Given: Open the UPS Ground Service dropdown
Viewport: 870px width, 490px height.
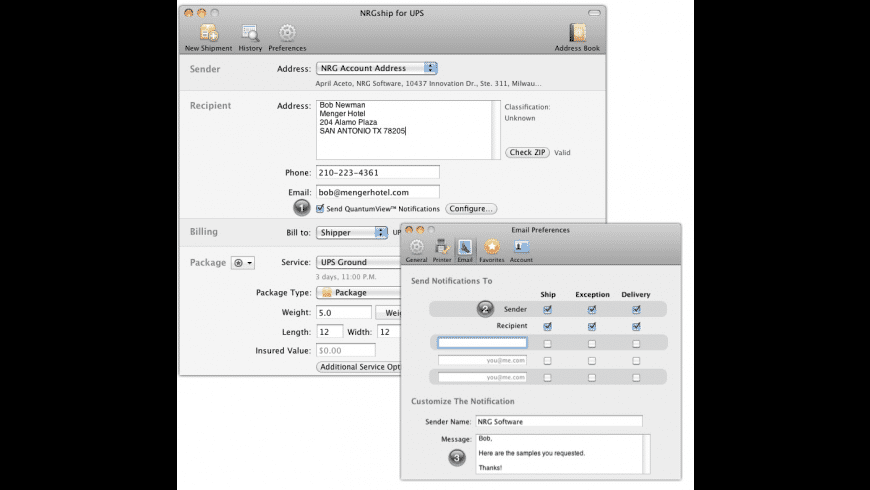Looking at the screenshot, I should (x=357, y=263).
